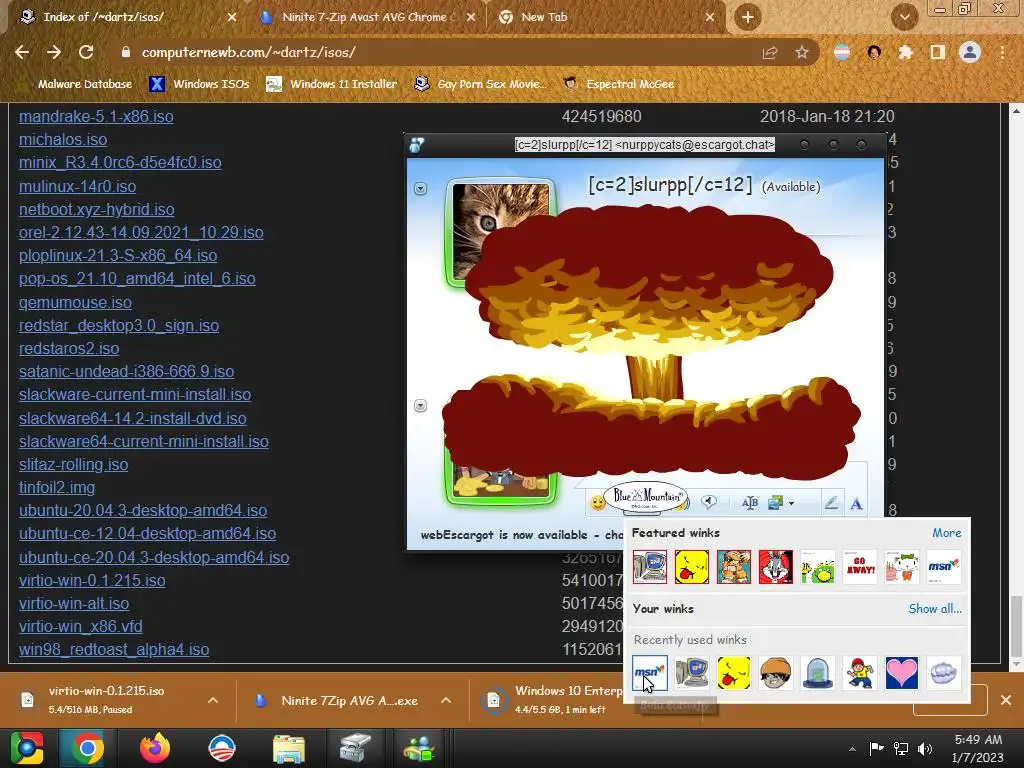Pick the Bugs Bunny featured wink
Screen dimensions: 1024x768
pyautogui.click(x=776, y=566)
